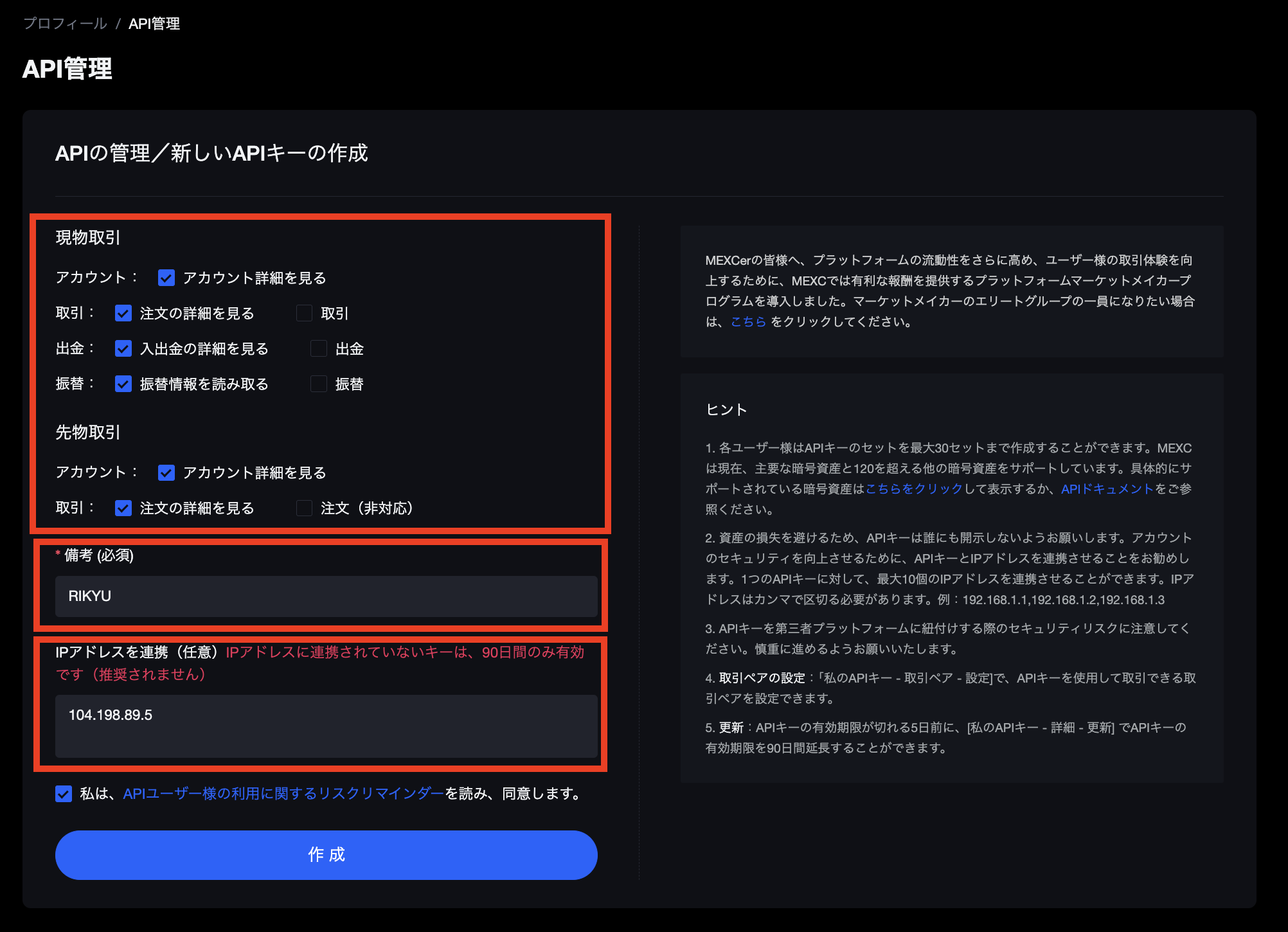The height and width of the screenshot is (932, 1288).
Task: Enable the spot 取引 trade checkbox
Action: click(304, 313)
